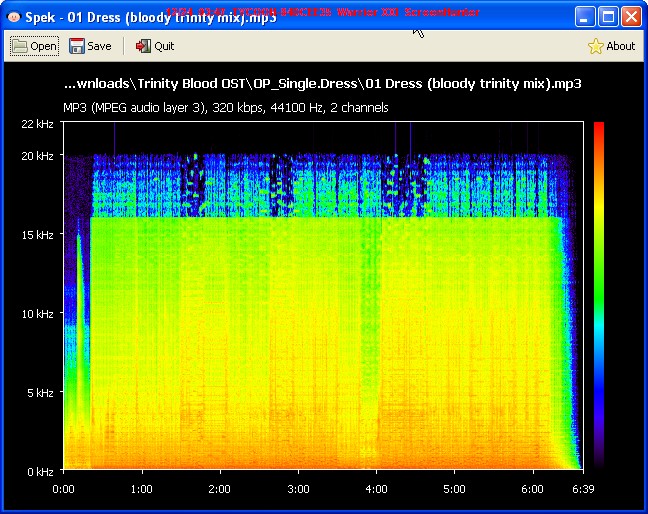648x514 pixels.
Task: Click the 15 kHz frequency axis label
Action: [37, 235]
